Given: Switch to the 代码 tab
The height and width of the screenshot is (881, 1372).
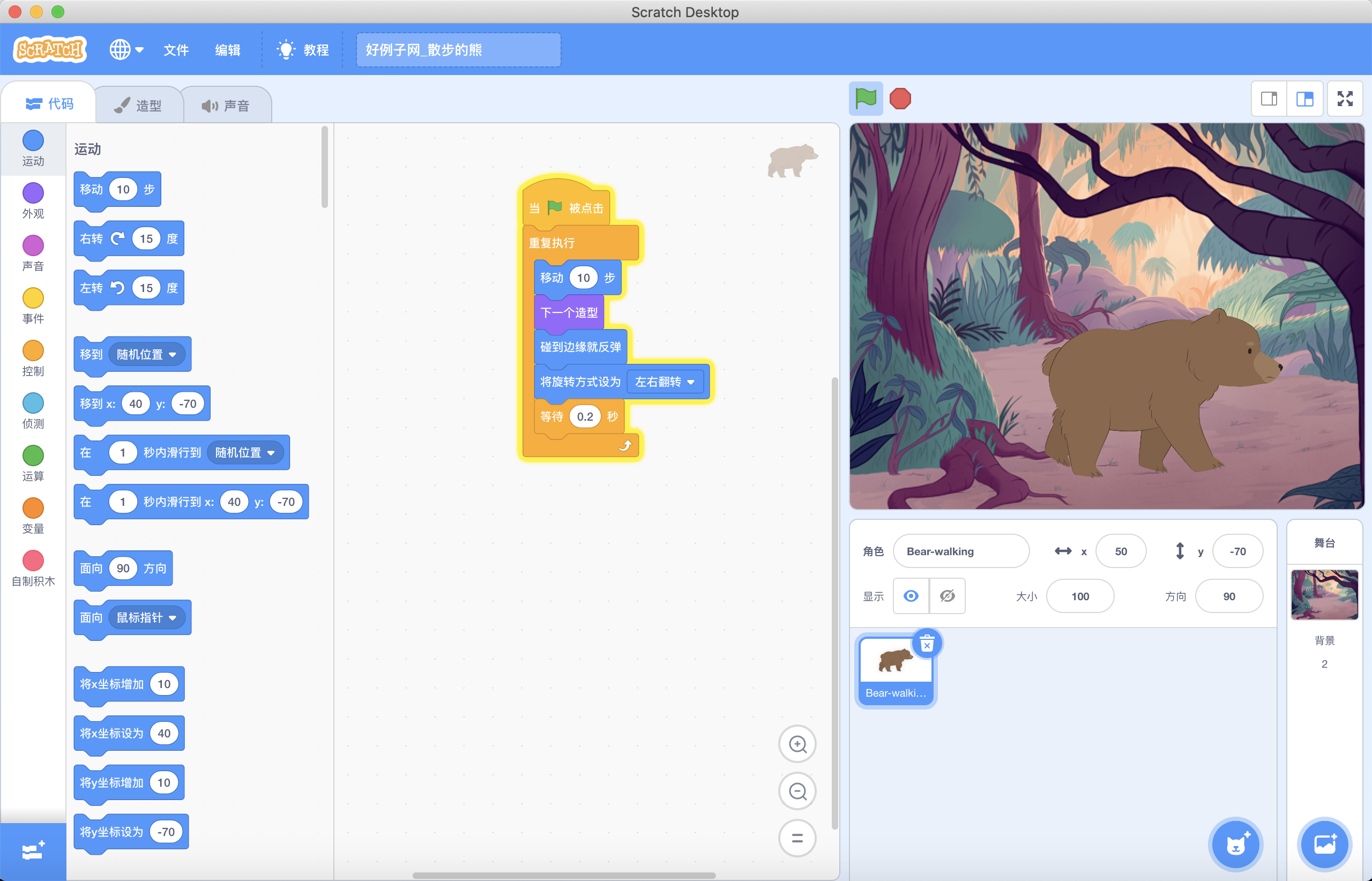Looking at the screenshot, I should (x=49, y=103).
